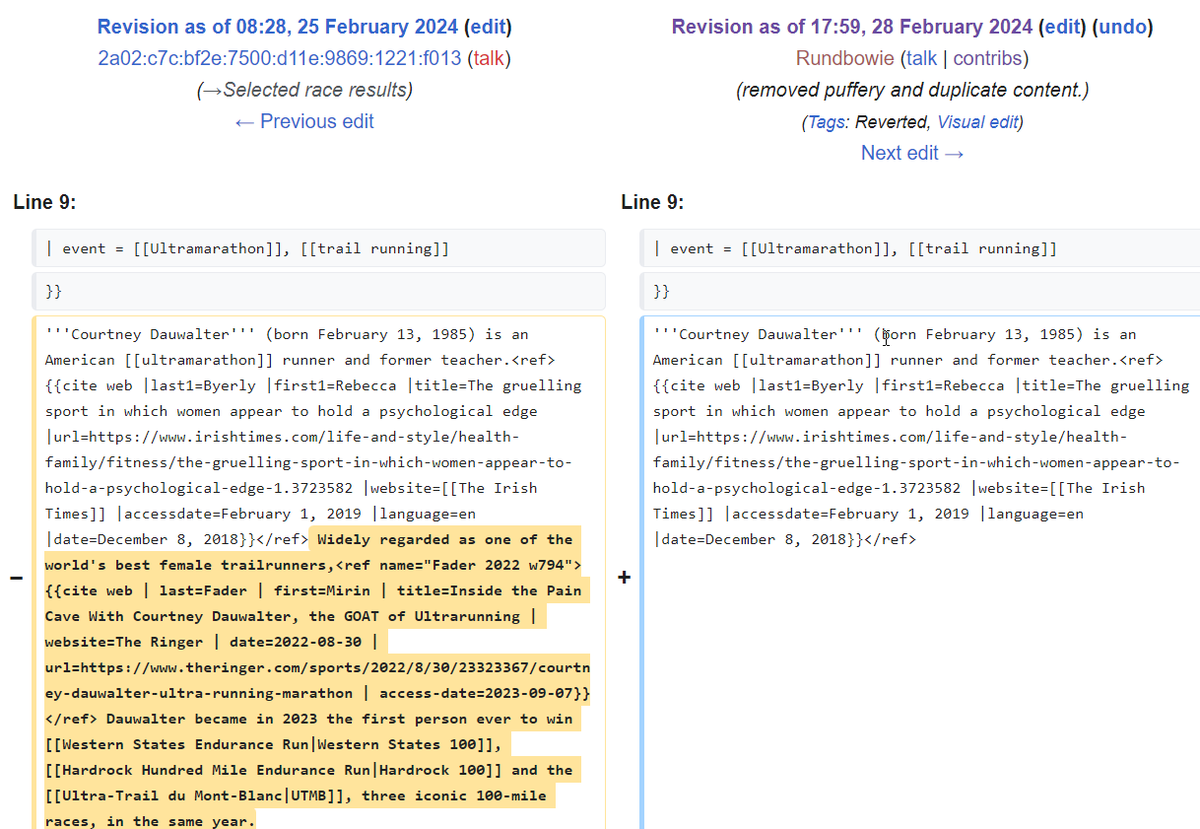
Task: Open Rundbowie's talk page
Action: tap(922, 58)
